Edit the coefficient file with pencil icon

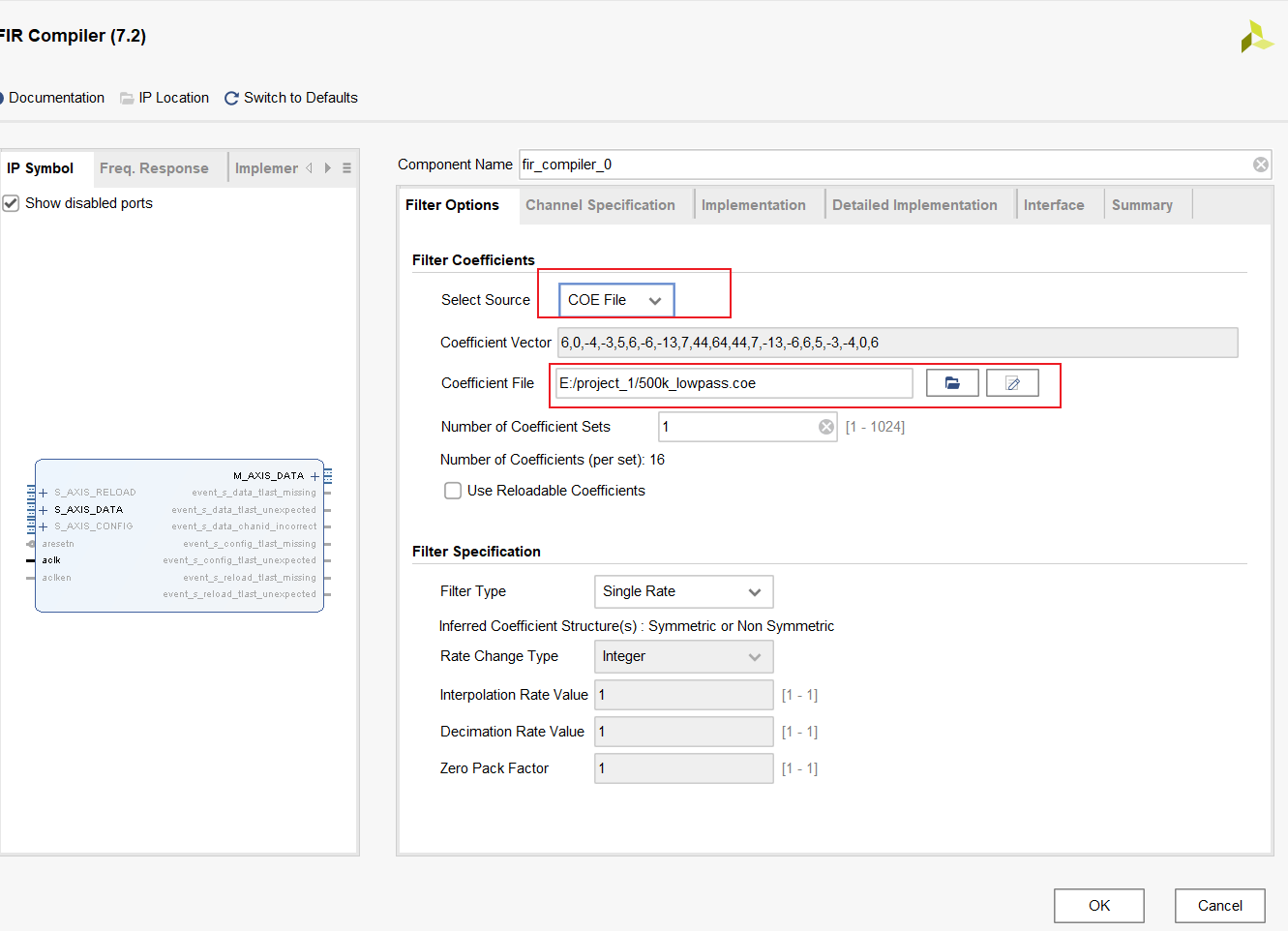pos(1012,383)
